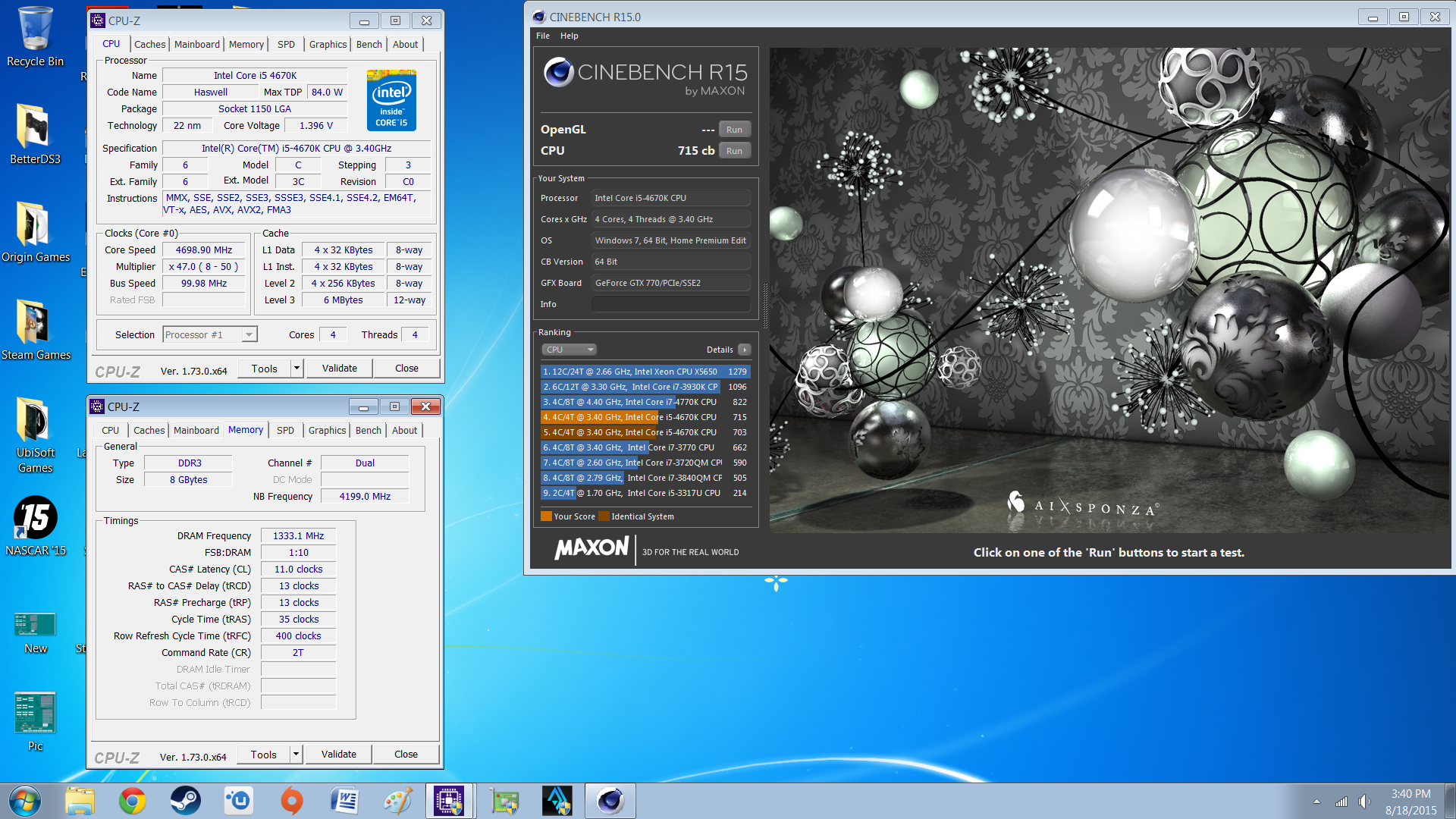Launch BetterDS3 from the desktop
Image resolution: width=1456 pixels, height=819 pixels.
coord(35,134)
